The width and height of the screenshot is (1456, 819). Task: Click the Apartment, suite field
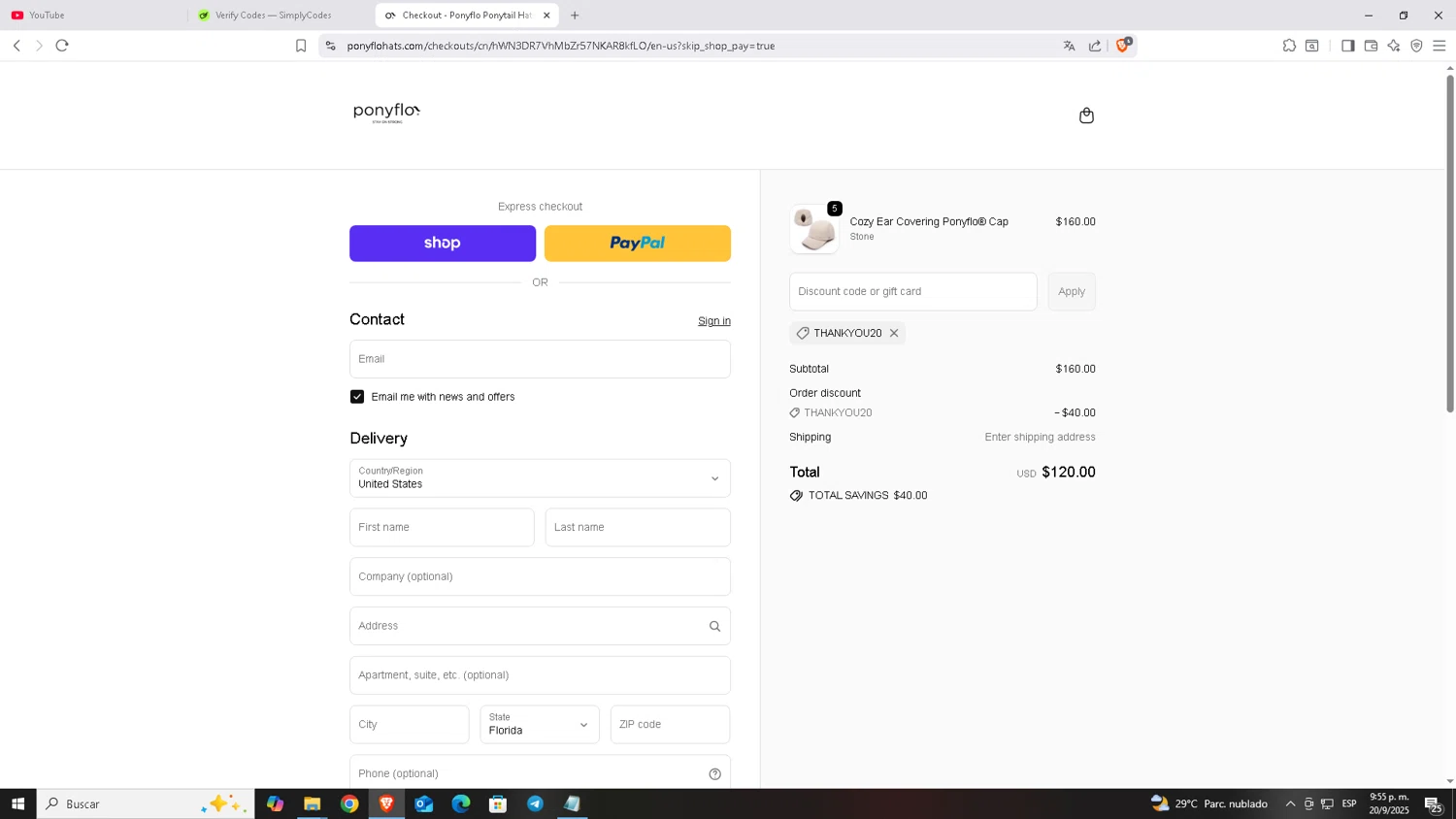540,675
